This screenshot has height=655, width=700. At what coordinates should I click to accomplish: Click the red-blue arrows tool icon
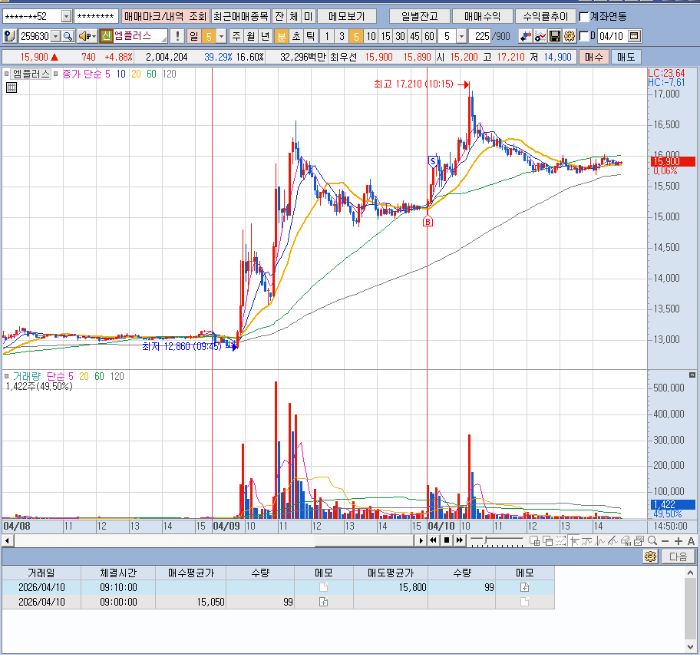(525, 36)
